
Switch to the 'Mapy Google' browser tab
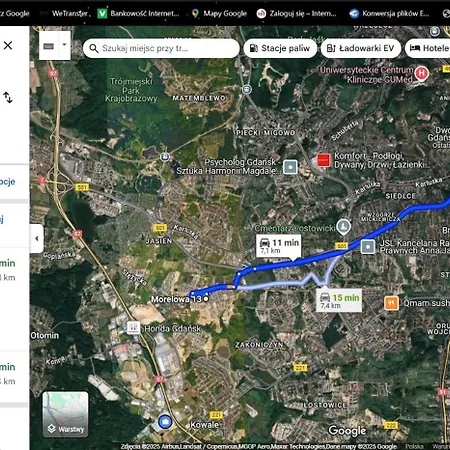[219, 13]
